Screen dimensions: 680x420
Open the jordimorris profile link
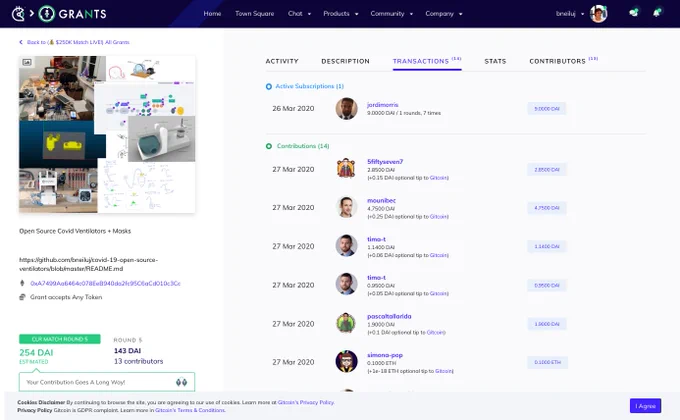[382, 105]
